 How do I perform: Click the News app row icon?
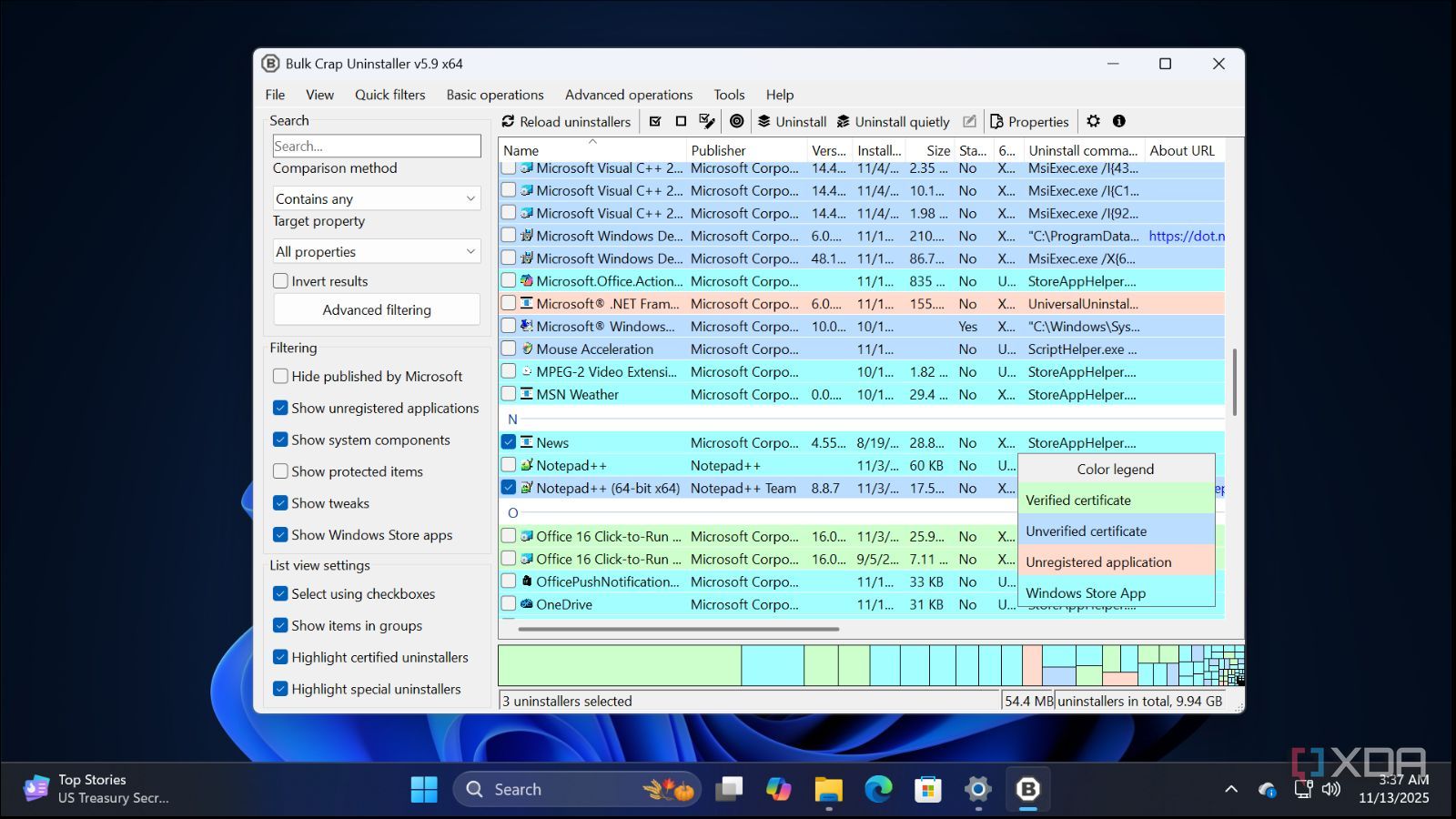tap(526, 442)
